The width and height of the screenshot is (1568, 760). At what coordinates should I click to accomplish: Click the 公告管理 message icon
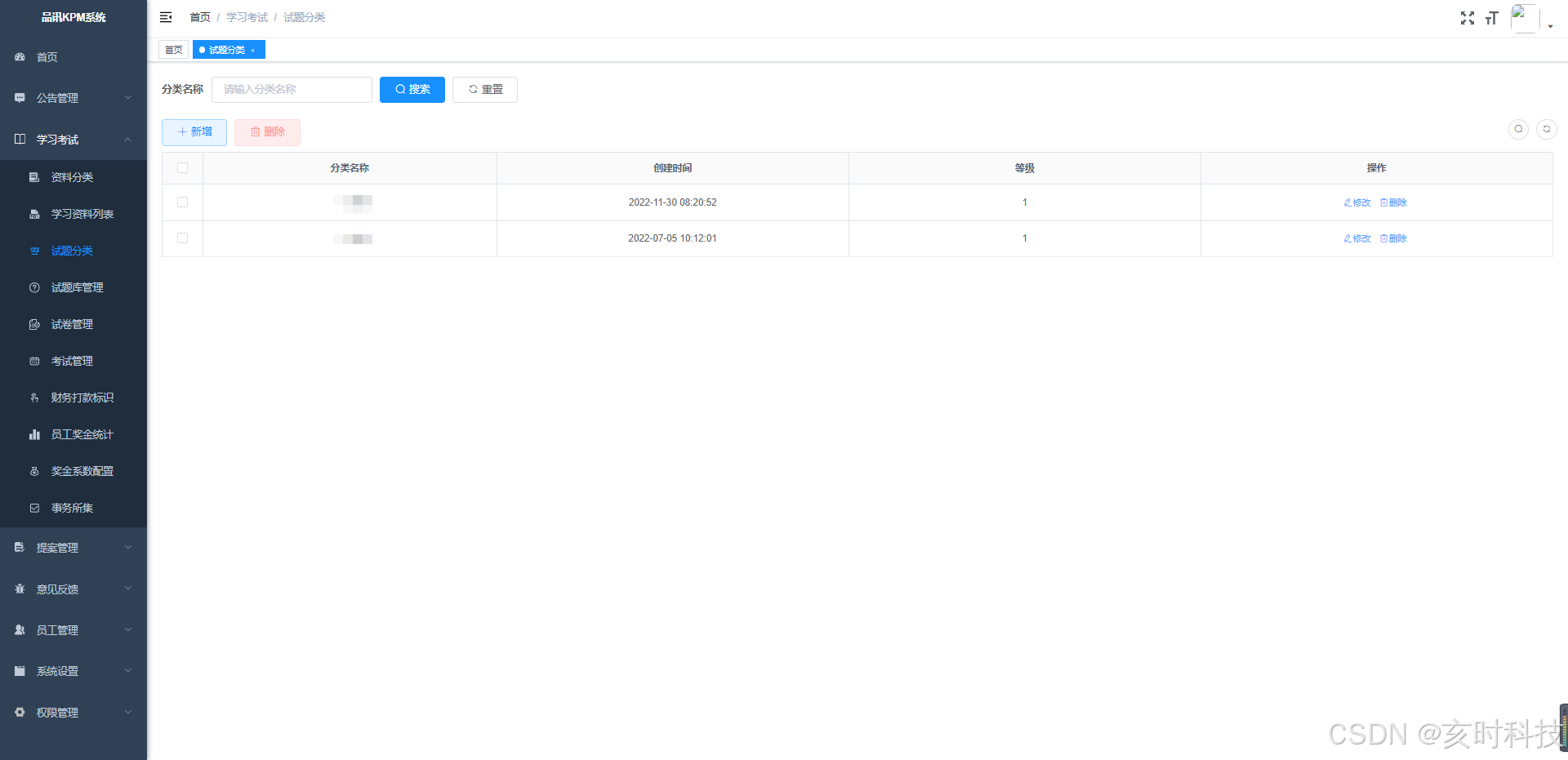coord(20,98)
